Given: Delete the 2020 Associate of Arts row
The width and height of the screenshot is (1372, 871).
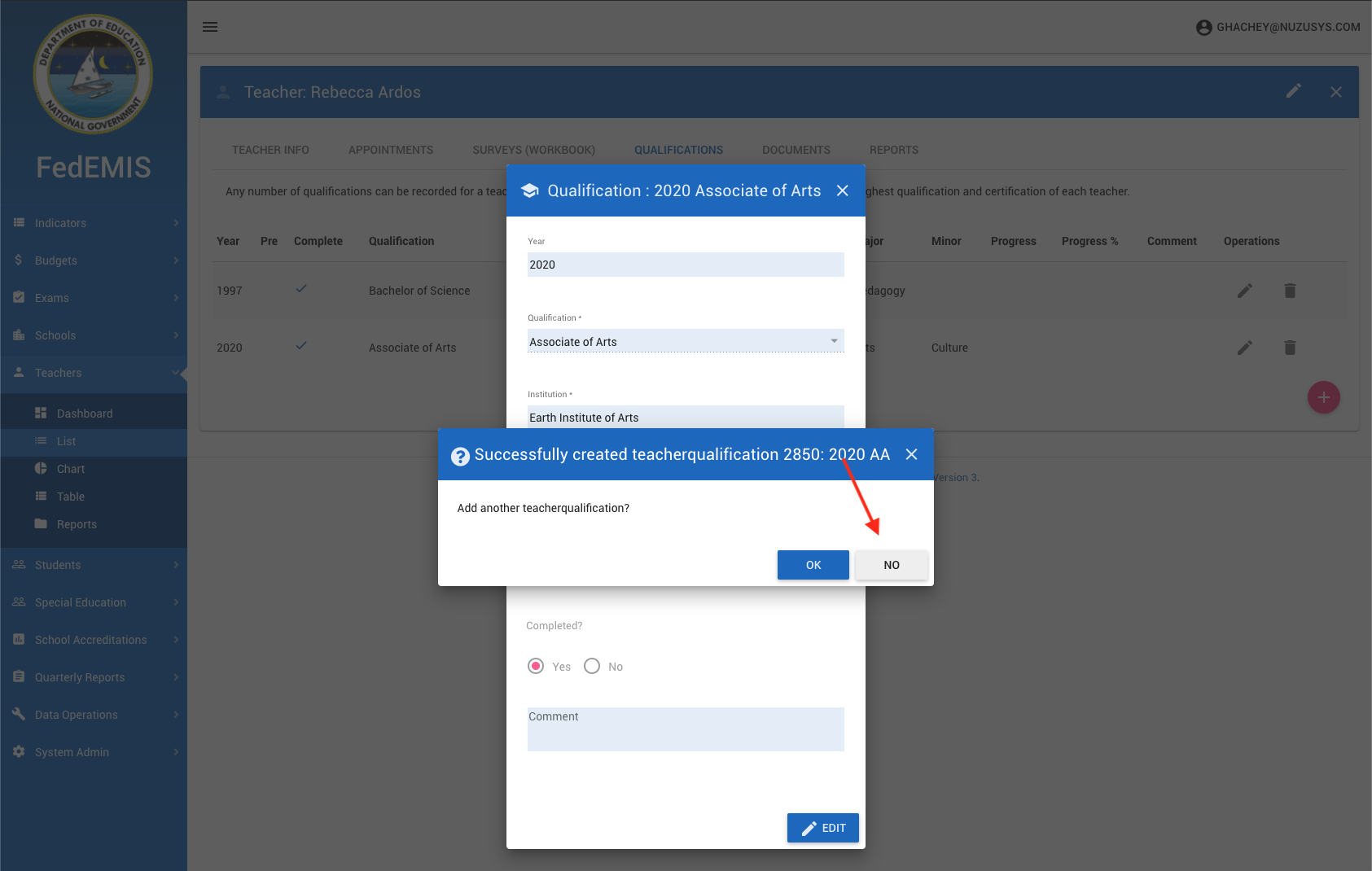Looking at the screenshot, I should (1290, 348).
